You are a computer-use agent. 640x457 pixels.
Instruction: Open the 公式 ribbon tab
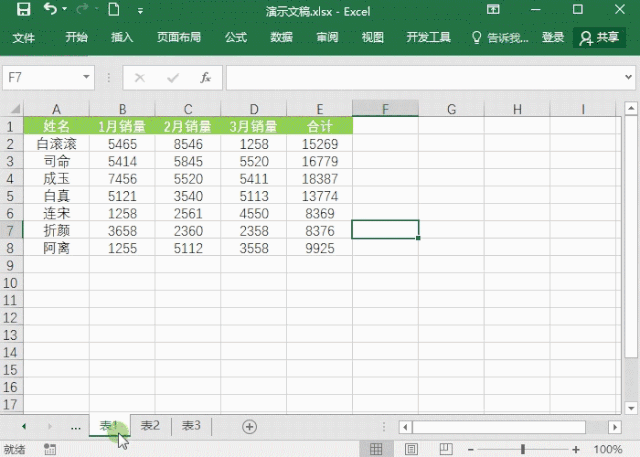click(x=236, y=38)
